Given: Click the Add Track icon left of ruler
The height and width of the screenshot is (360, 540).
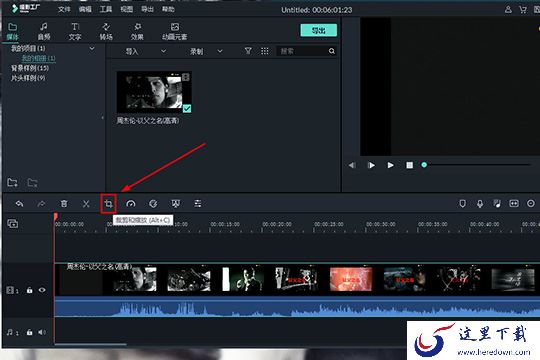Looking at the screenshot, I should (x=13, y=224).
